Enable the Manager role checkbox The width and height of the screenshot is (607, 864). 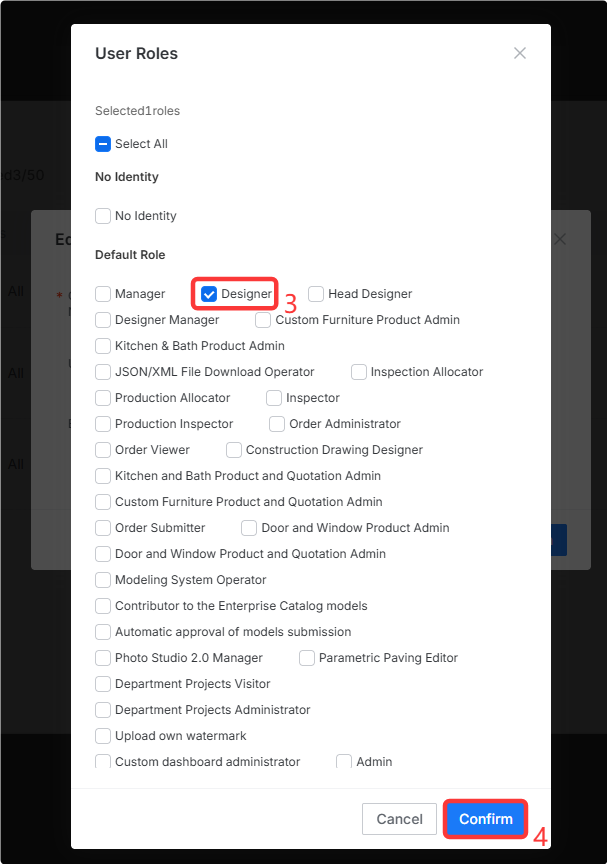[x=103, y=294]
